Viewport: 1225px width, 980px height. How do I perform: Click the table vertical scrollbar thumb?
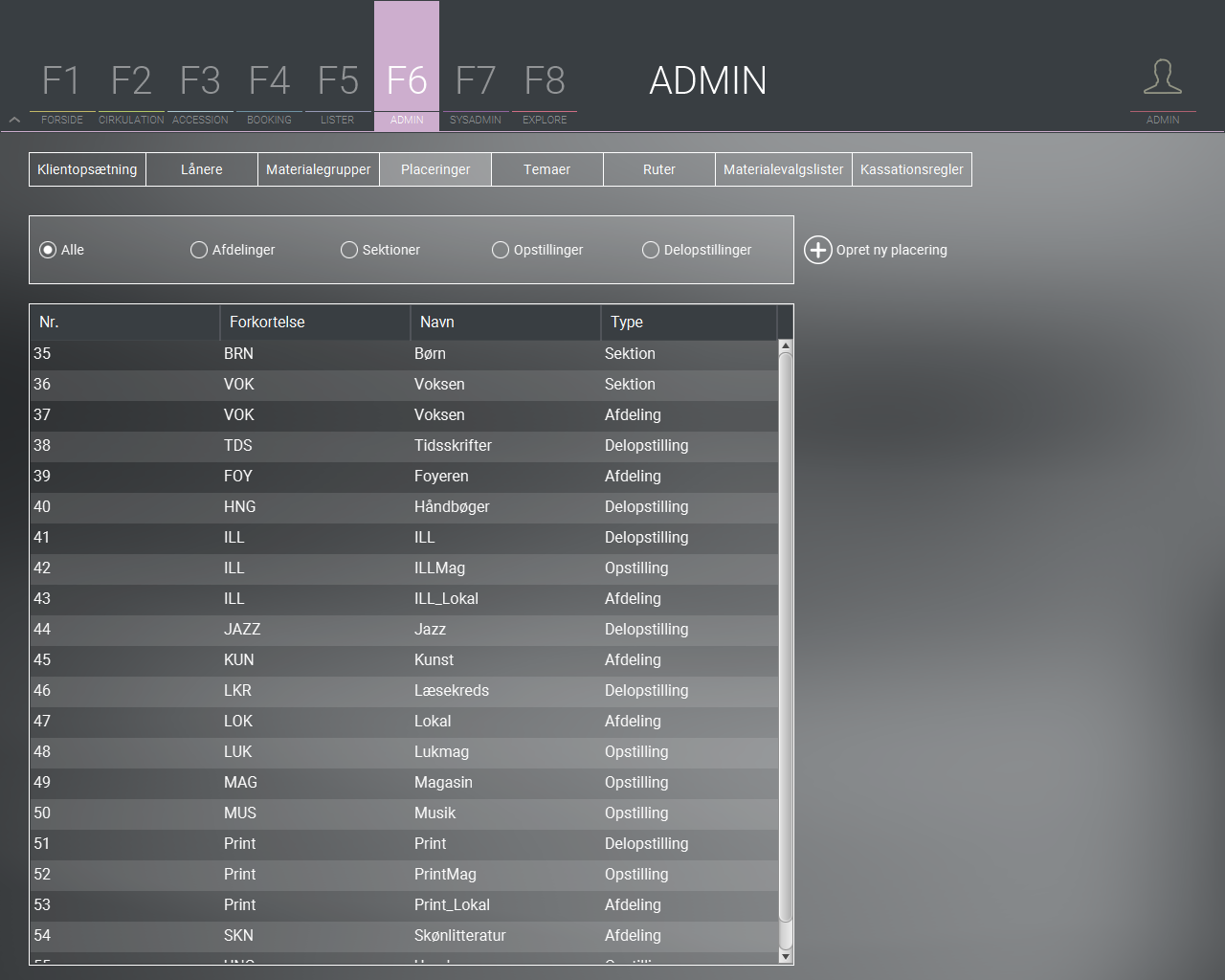coord(786,636)
